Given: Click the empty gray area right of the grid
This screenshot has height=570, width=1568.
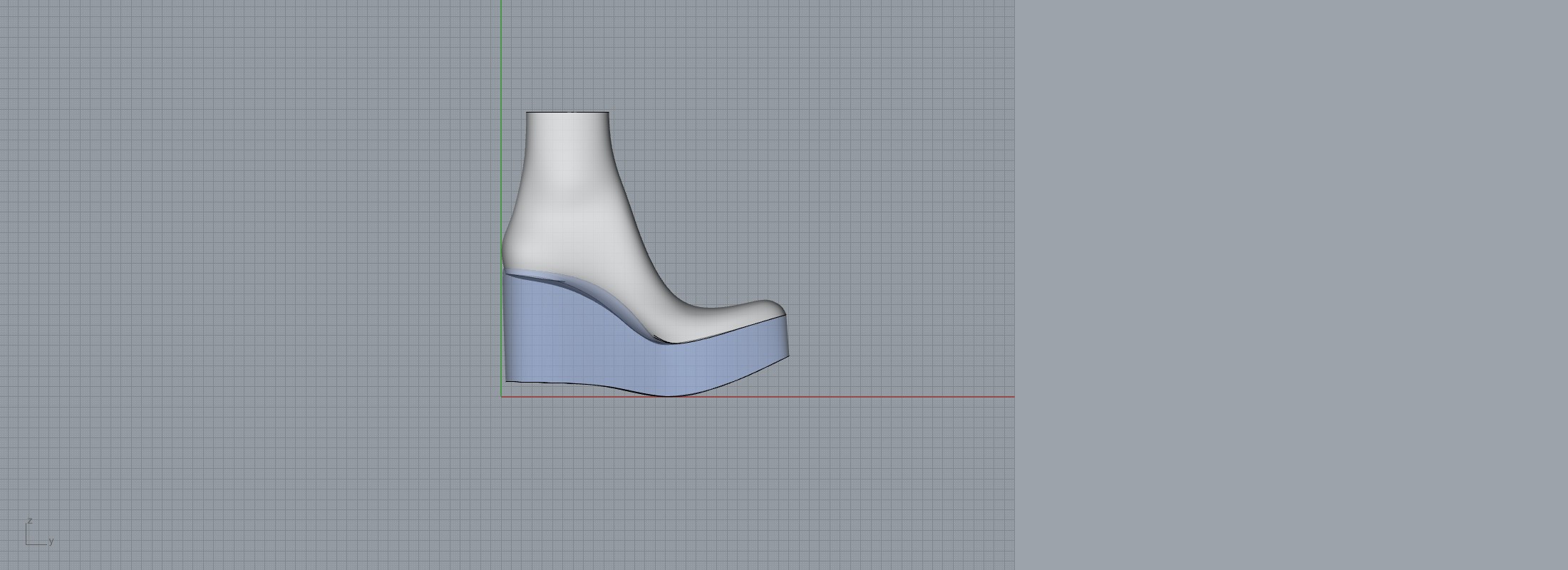Looking at the screenshot, I should point(1283,285).
